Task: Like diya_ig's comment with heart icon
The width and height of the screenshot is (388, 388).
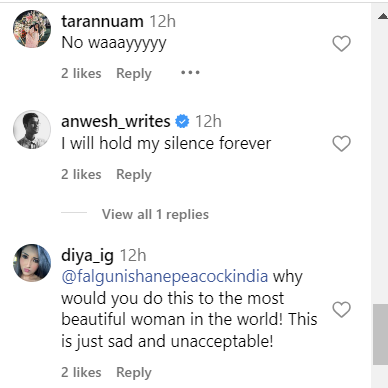Action: pyautogui.click(x=342, y=310)
